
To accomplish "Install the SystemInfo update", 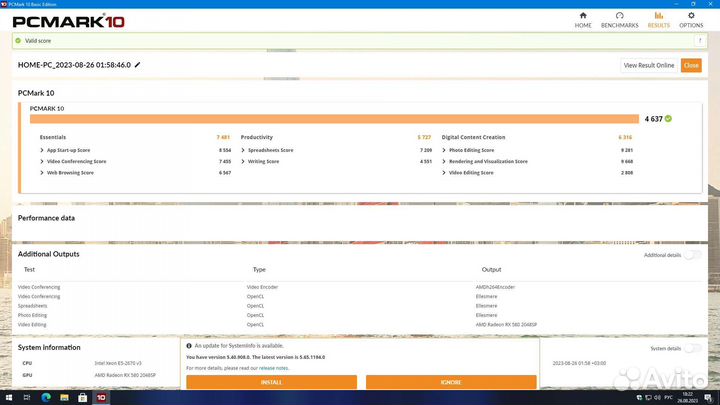I will pyautogui.click(x=271, y=382).
